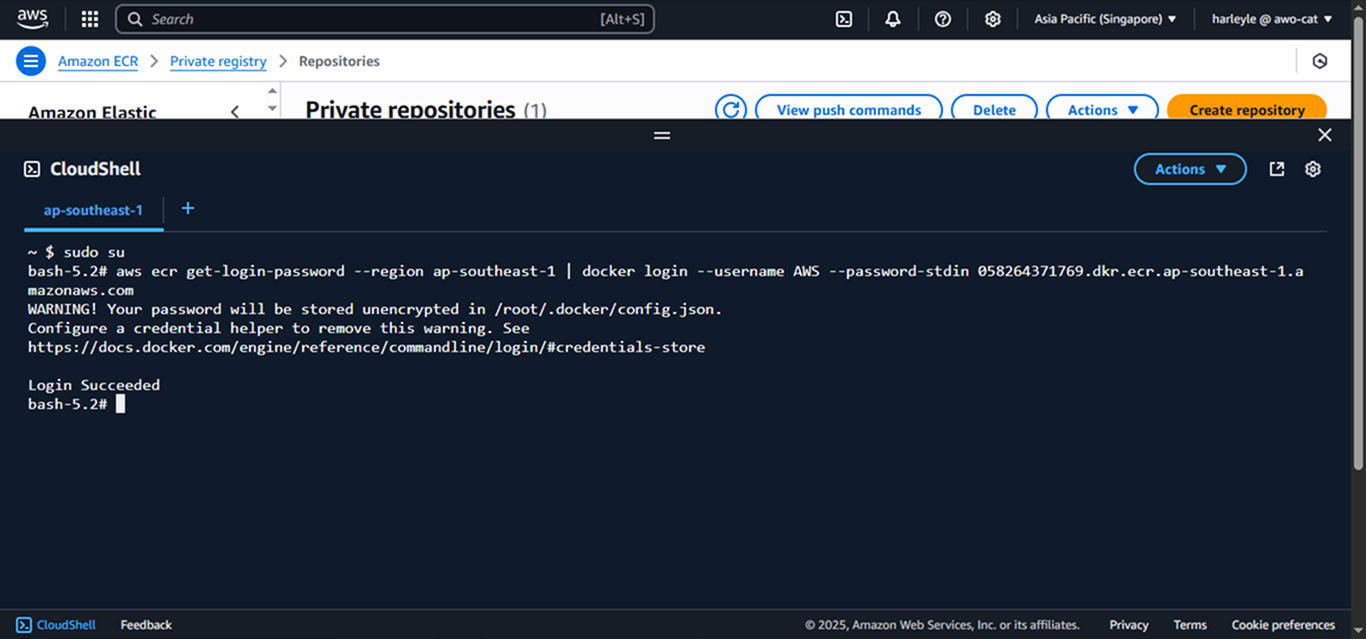Click the CloudShell panel drag handle

(662, 135)
